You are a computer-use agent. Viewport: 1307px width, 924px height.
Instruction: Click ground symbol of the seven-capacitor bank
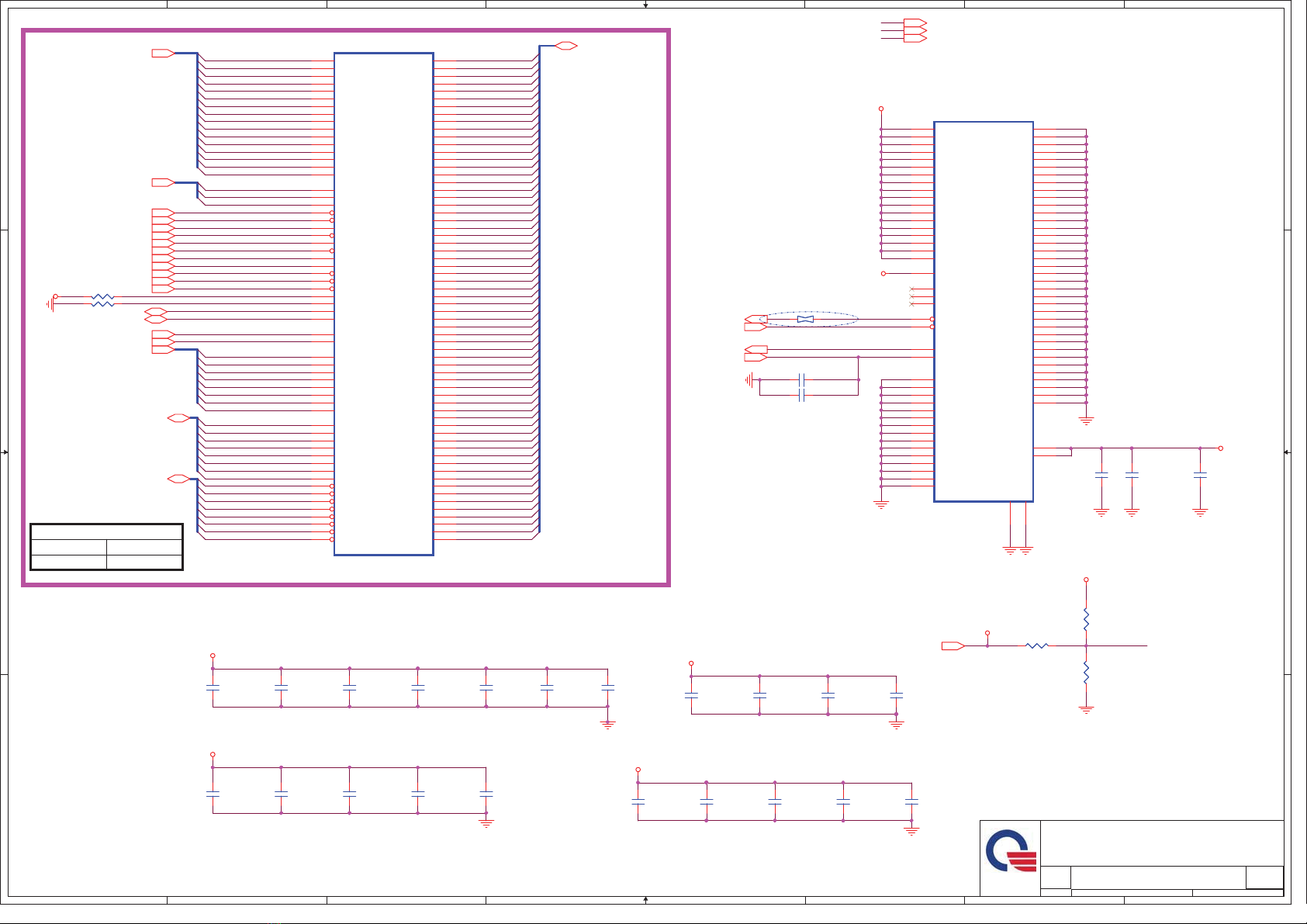point(608,725)
